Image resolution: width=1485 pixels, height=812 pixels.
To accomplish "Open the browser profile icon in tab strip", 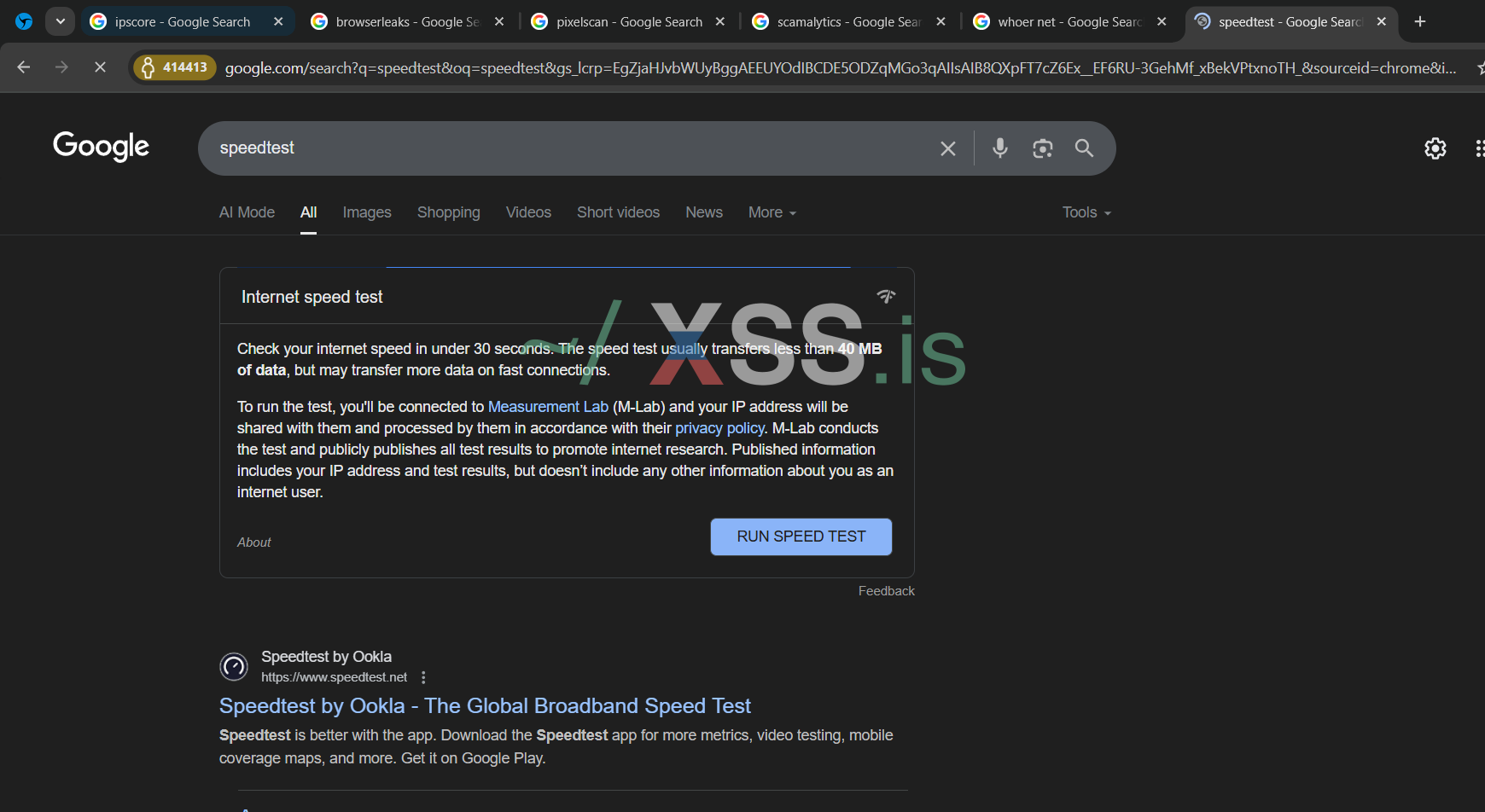I will click(x=24, y=21).
